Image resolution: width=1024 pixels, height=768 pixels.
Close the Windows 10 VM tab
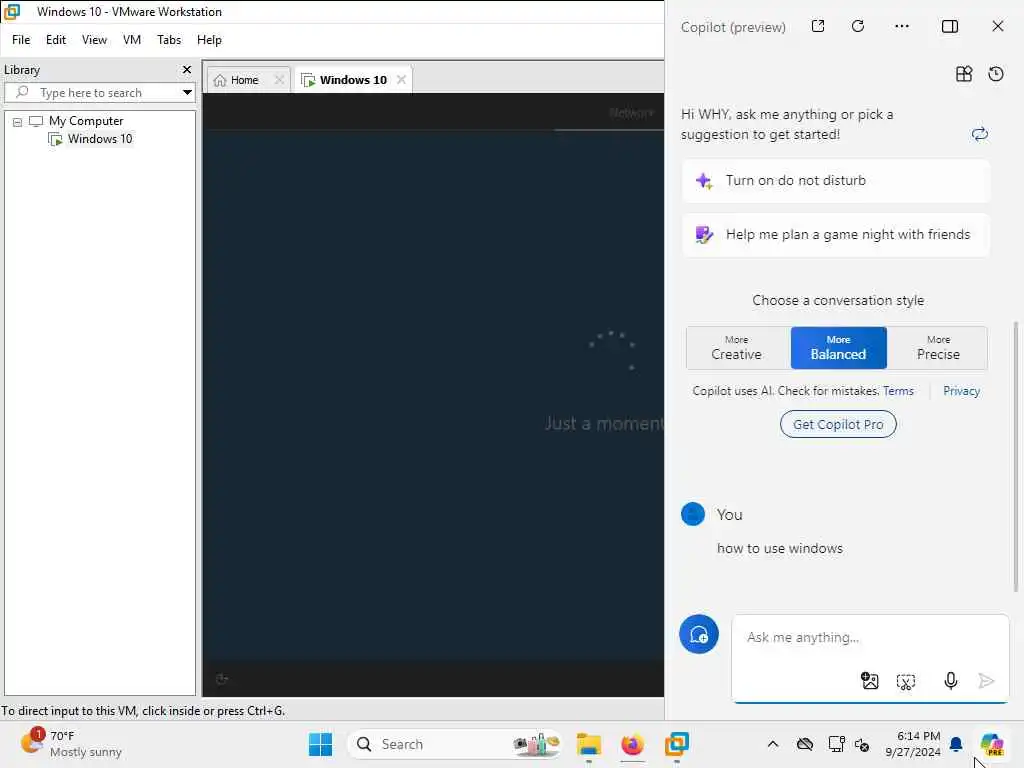(401, 80)
